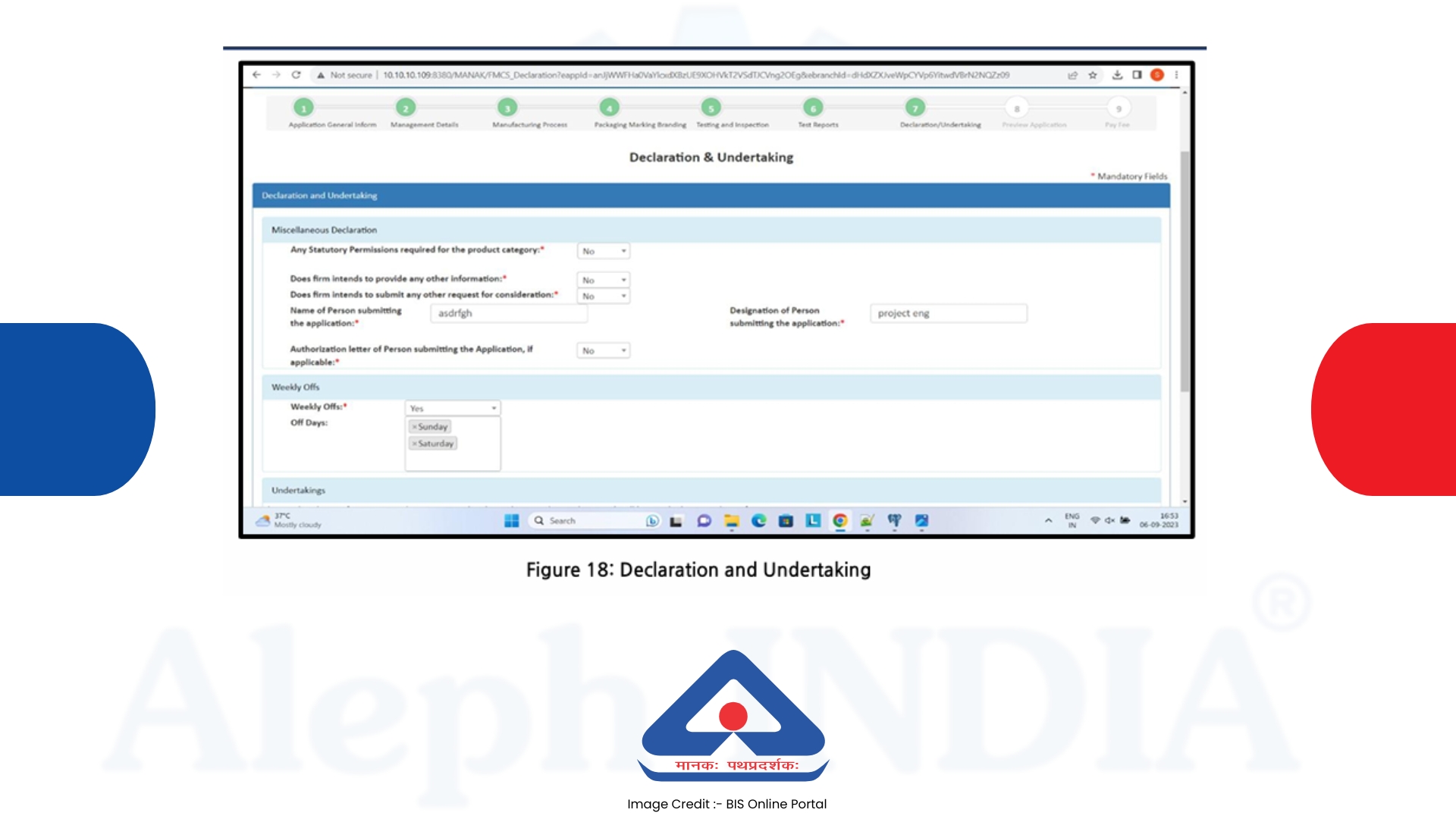The width and height of the screenshot is (1456, 819).
Task: Remove Saturday from Off Days
Action: [414, 444]
